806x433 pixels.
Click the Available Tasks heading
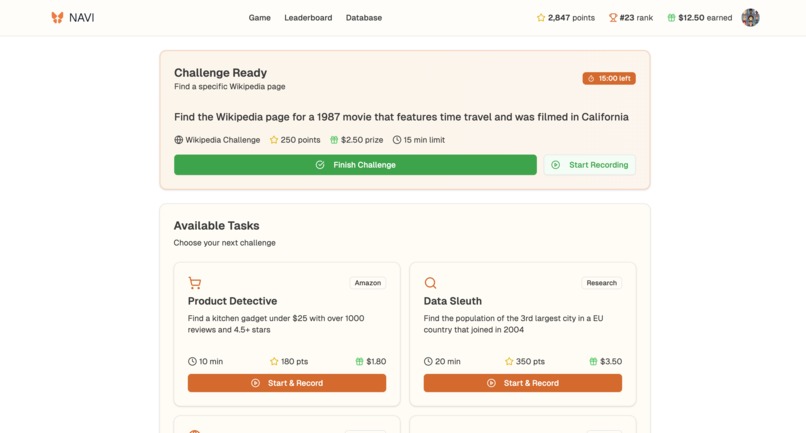(216, 226)
